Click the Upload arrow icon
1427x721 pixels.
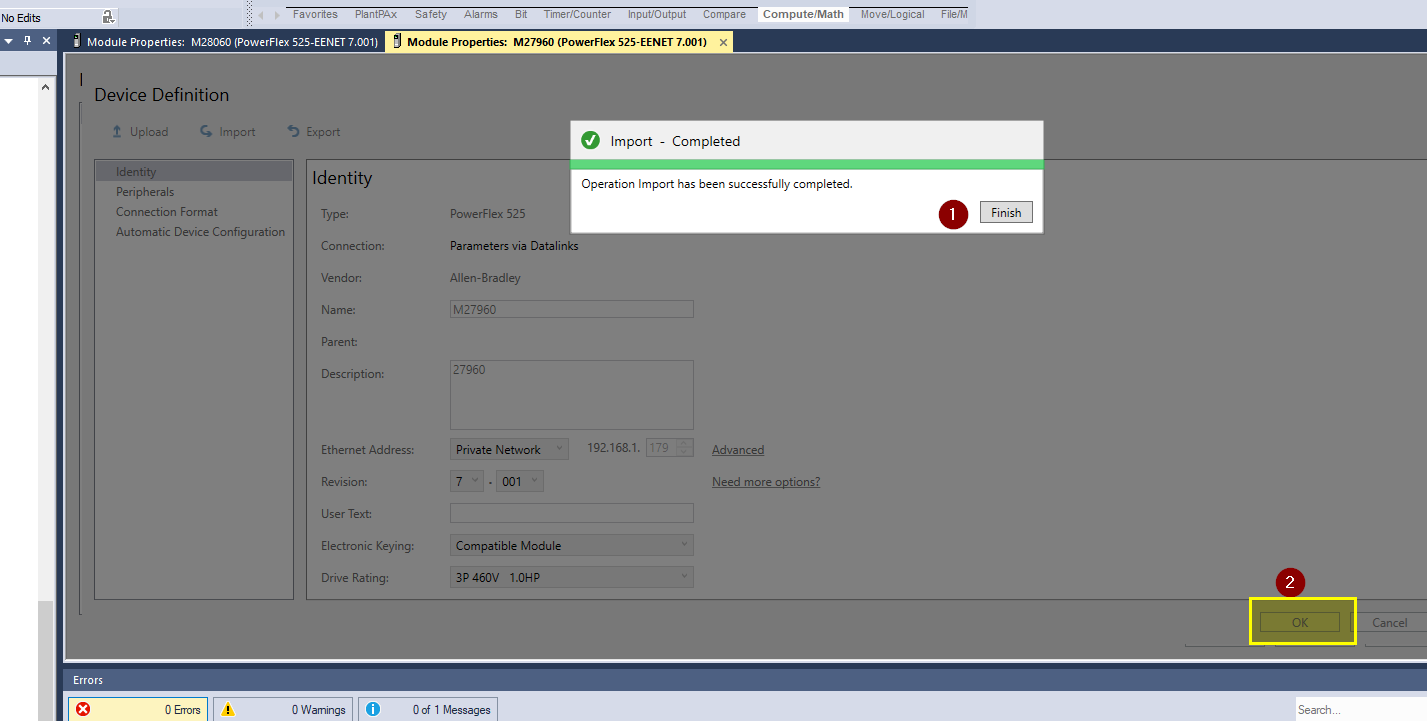[117, 131]
